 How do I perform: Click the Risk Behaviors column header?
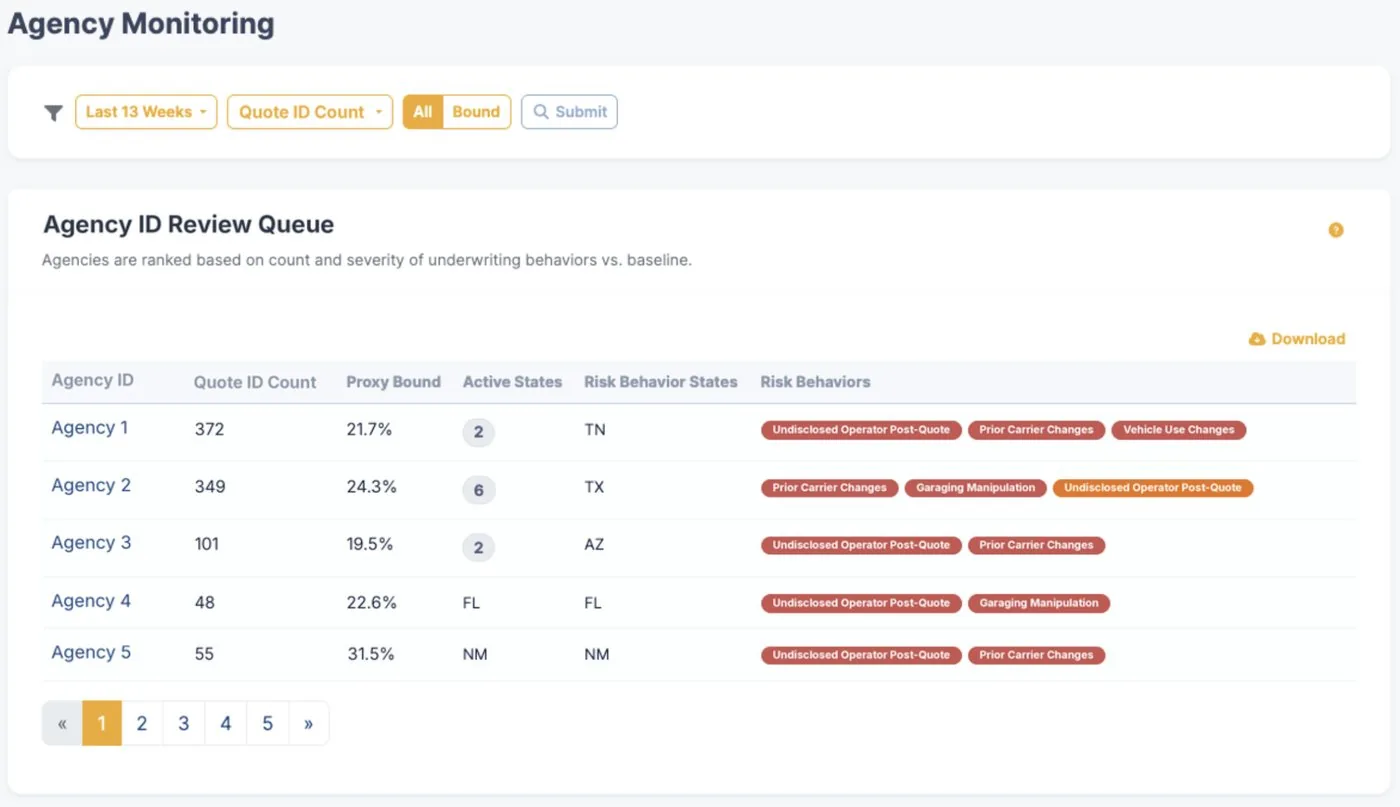[815, 382]
